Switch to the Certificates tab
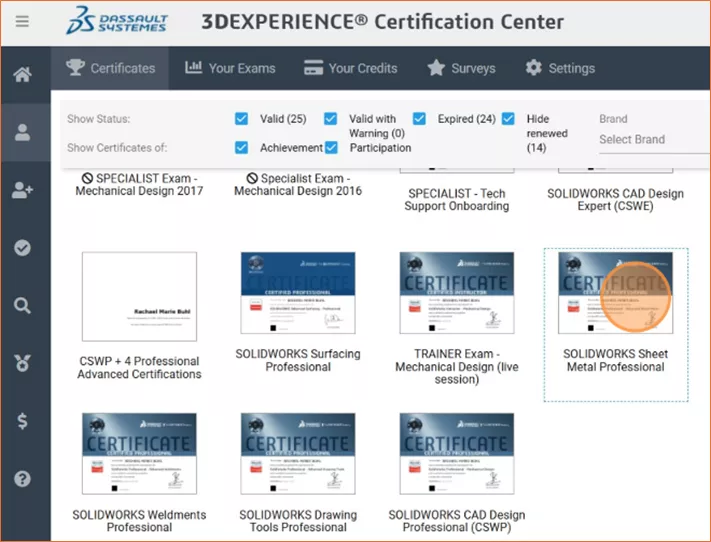This screenshot has width=711, height=542. (x=110, y=68)
